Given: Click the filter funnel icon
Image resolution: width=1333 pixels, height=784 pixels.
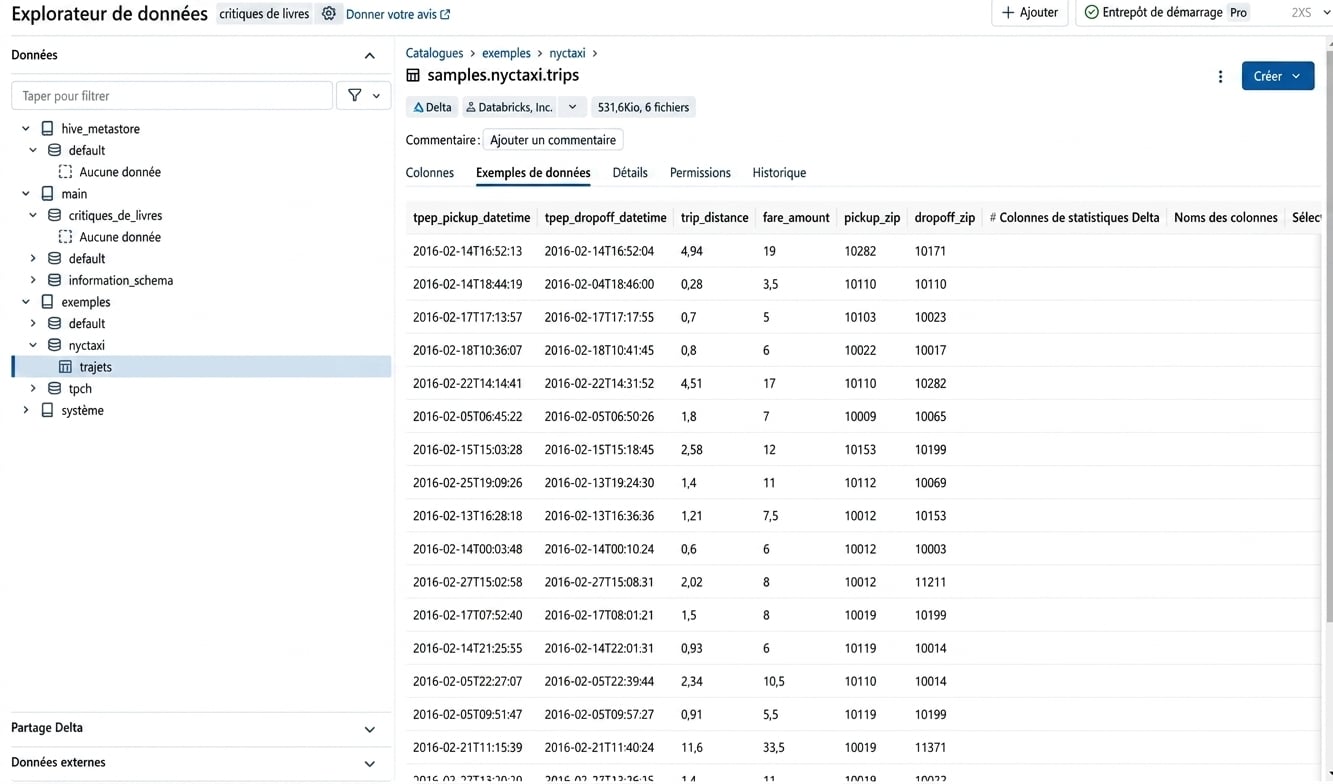Looking at the screenshot, I should [x=355, y=96].
